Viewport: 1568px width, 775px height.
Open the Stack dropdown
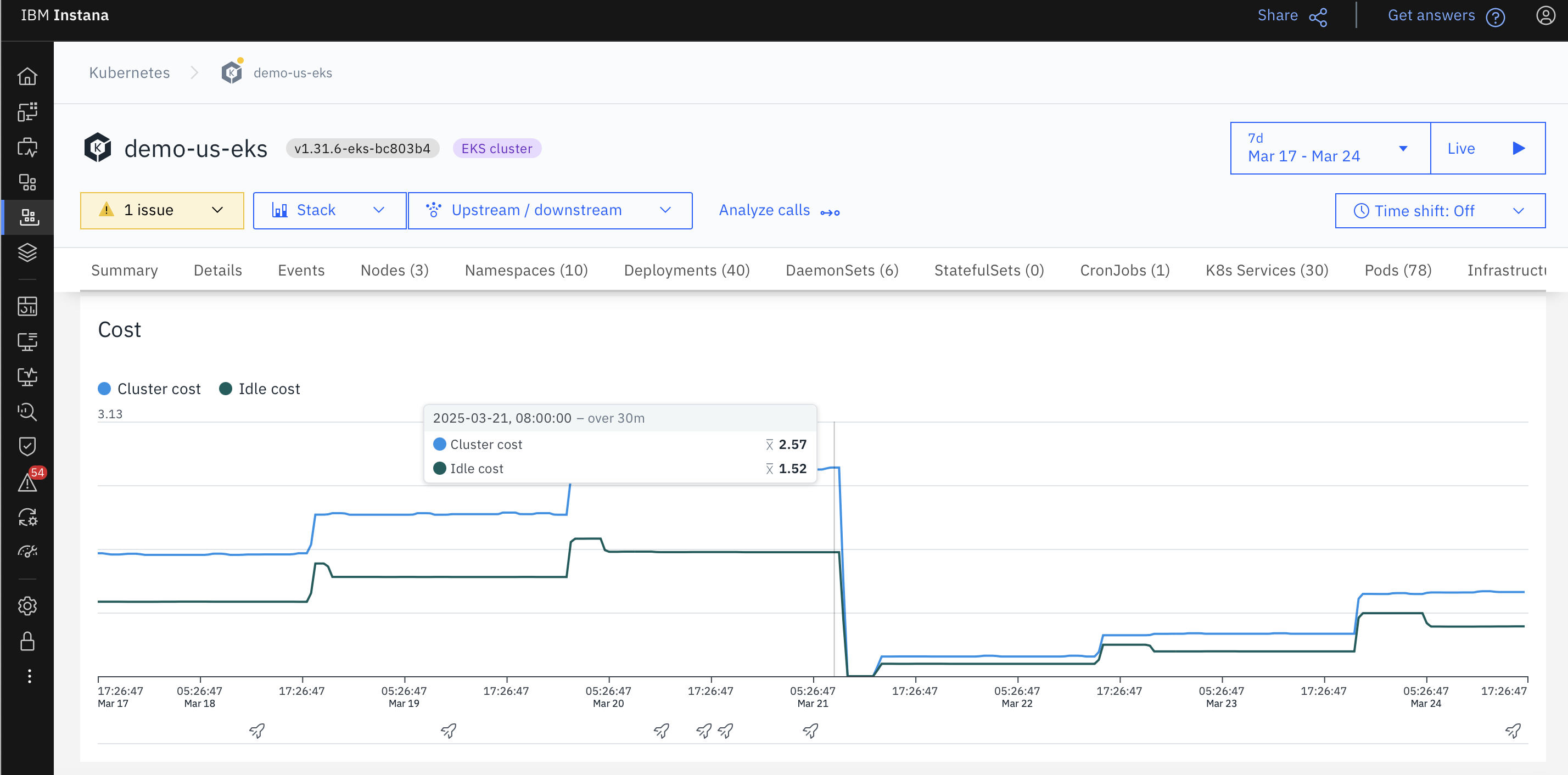(x=329, y=210)
